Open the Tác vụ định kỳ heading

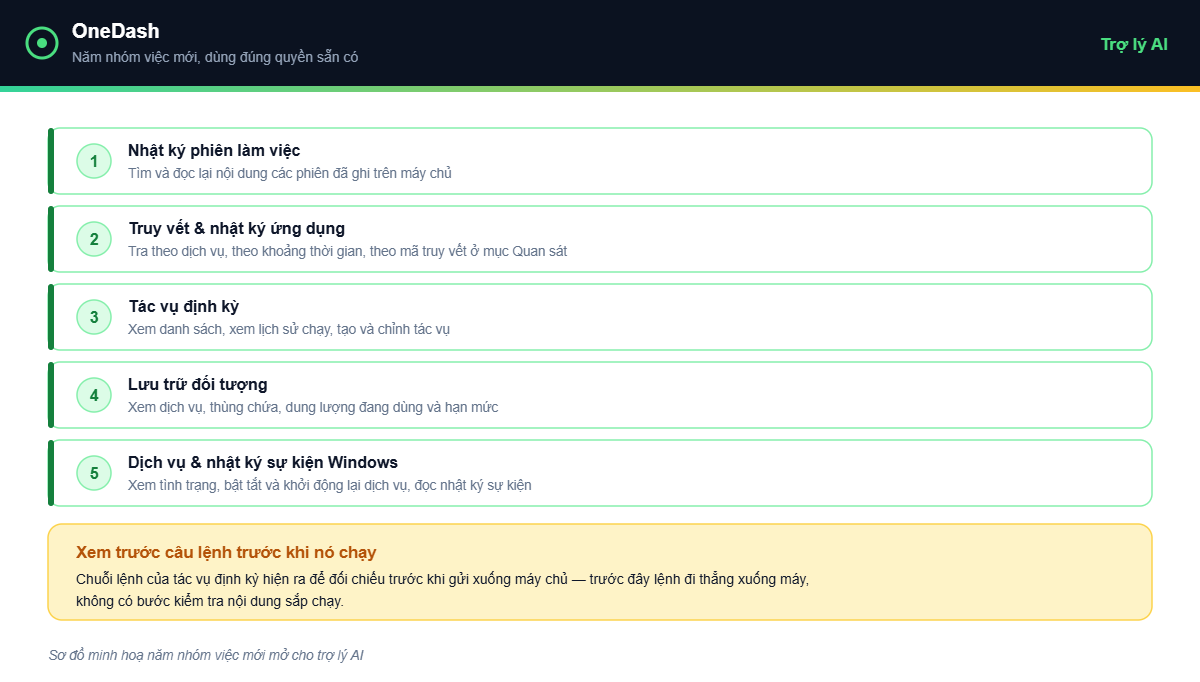[183, 306]
